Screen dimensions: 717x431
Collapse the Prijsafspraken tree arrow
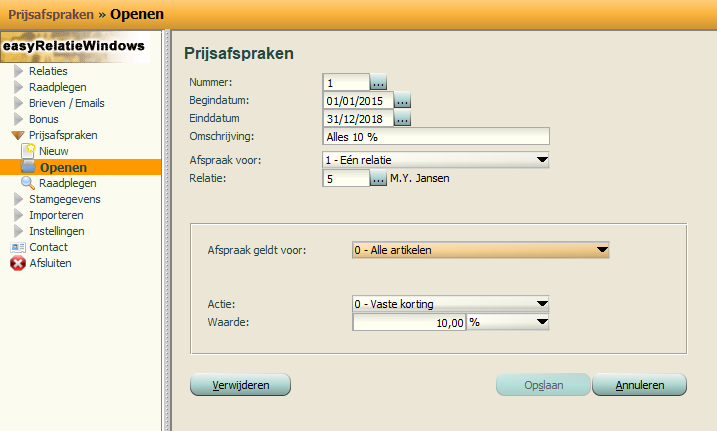pos(18,135)
